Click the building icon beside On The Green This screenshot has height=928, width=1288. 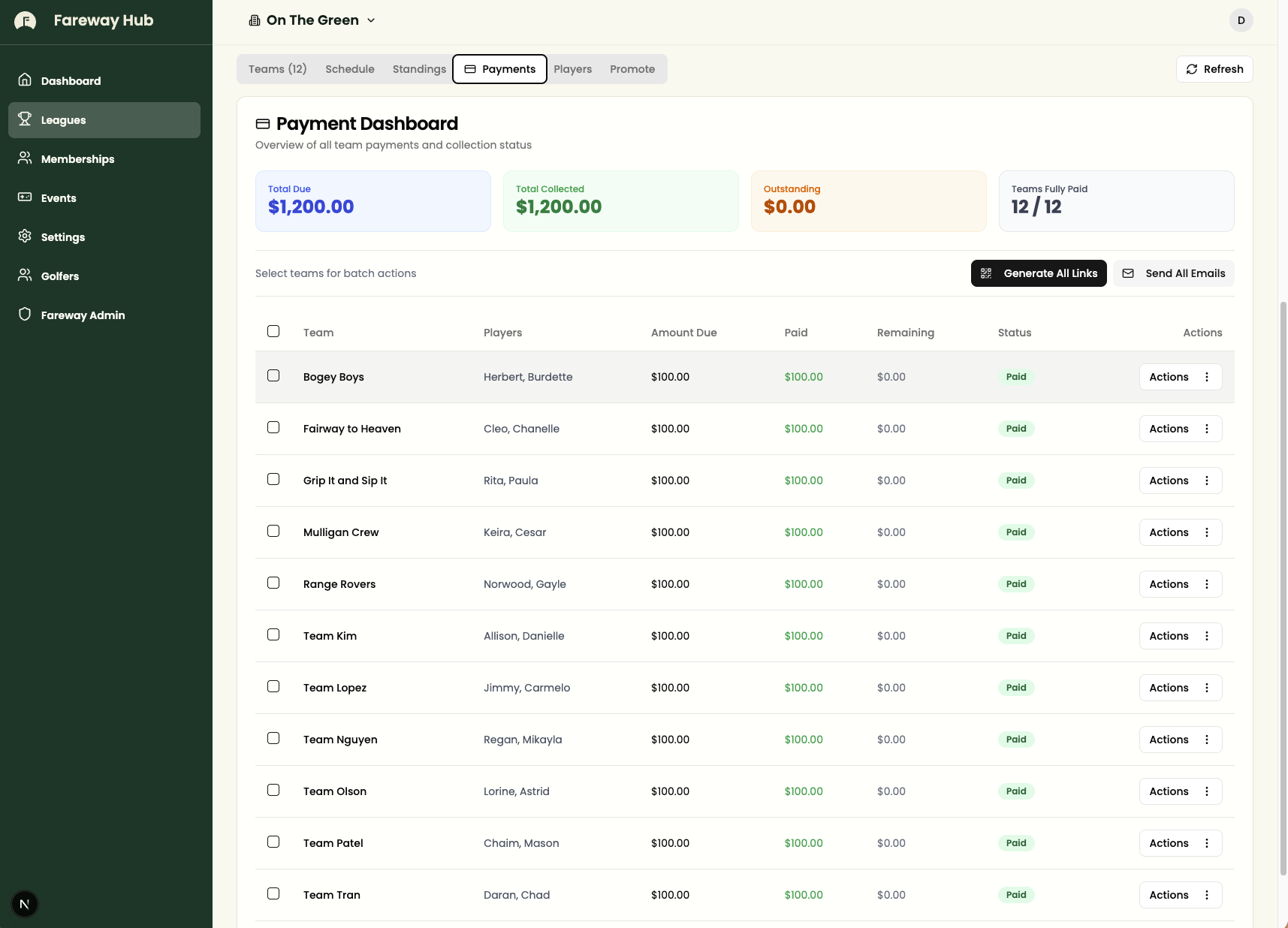(x=255, y=20)
